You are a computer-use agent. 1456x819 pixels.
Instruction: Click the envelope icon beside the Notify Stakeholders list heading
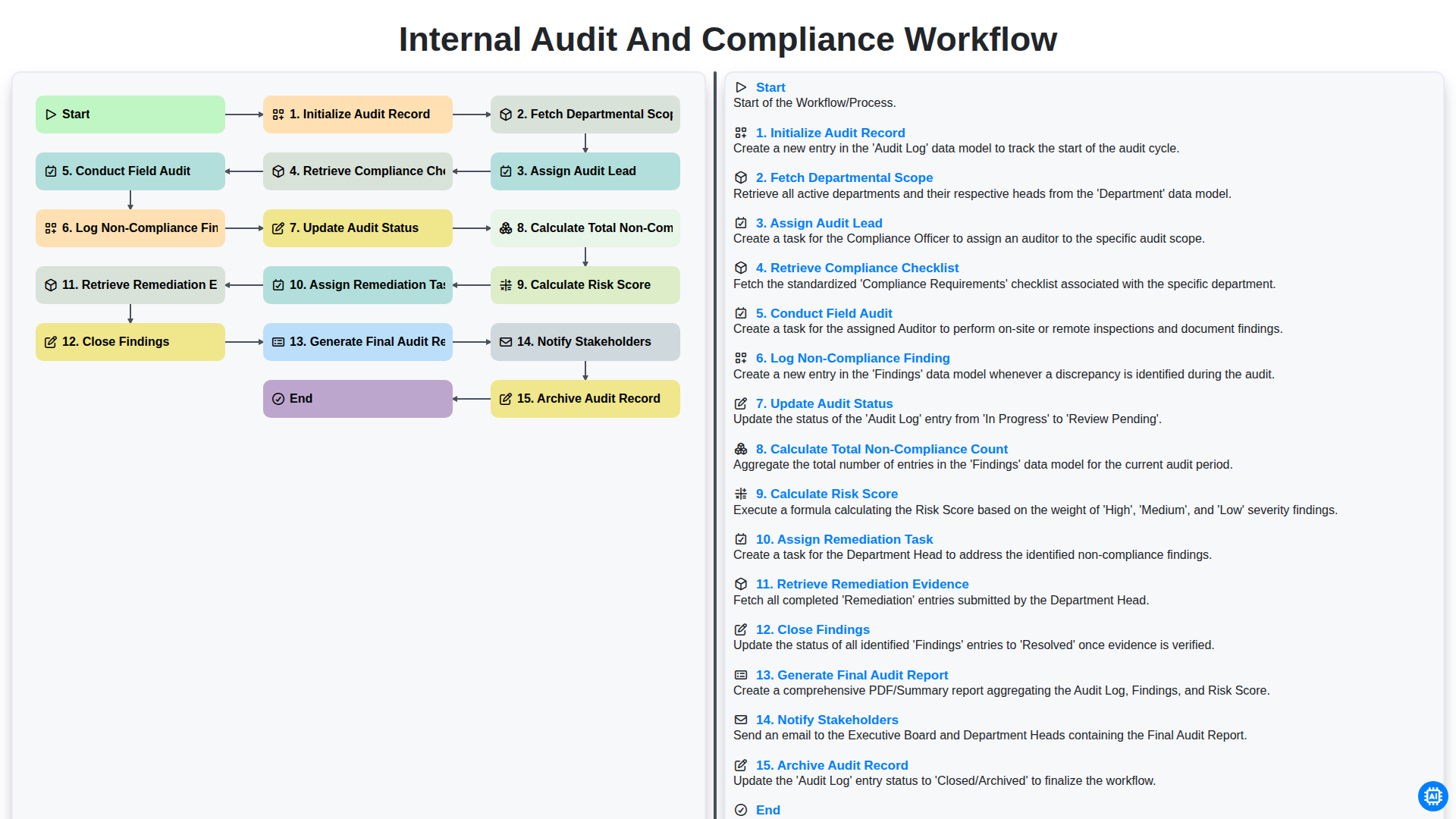[x=741, y=720]
